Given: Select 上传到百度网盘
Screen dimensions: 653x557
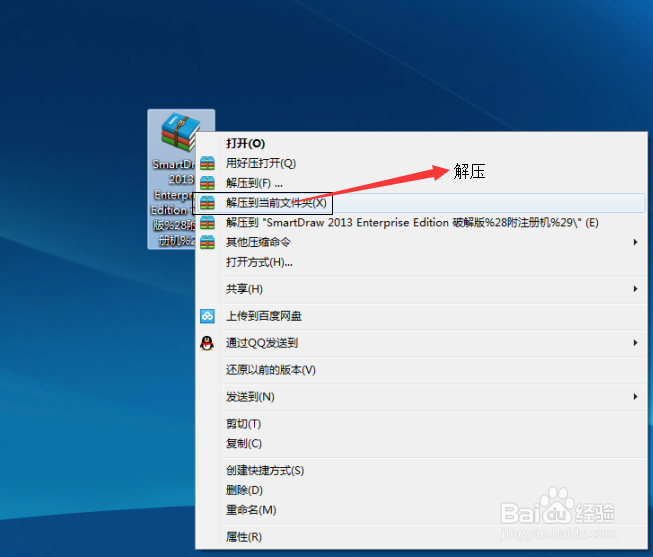Looking at the screenshot, I should [x=421, y=316].
